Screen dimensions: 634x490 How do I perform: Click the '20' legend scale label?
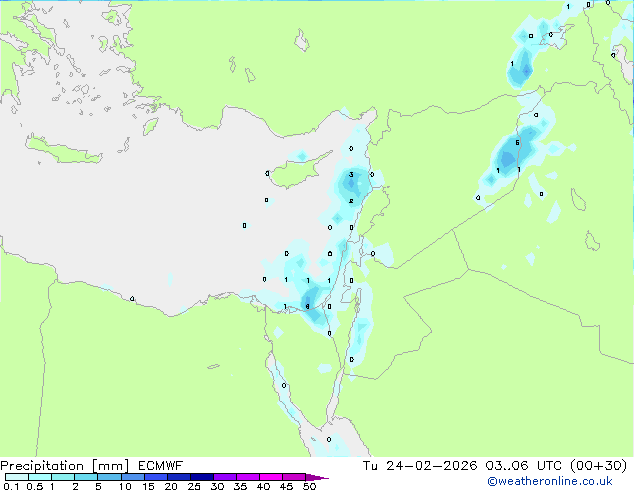pyautogui.click(x=171, y=486)
